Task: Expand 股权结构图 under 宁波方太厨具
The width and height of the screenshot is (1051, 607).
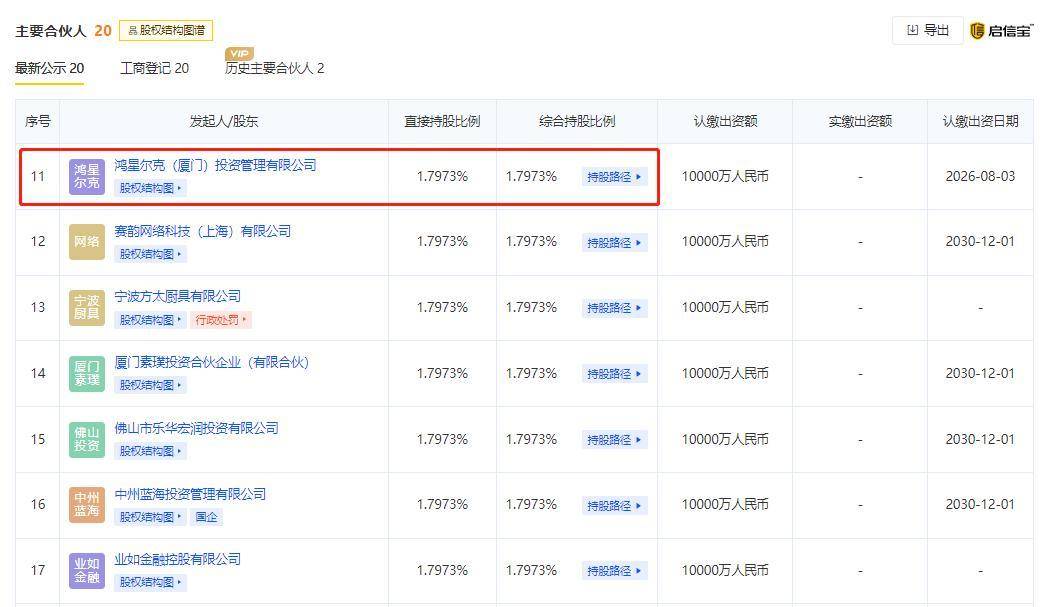Action: point(150,320)
